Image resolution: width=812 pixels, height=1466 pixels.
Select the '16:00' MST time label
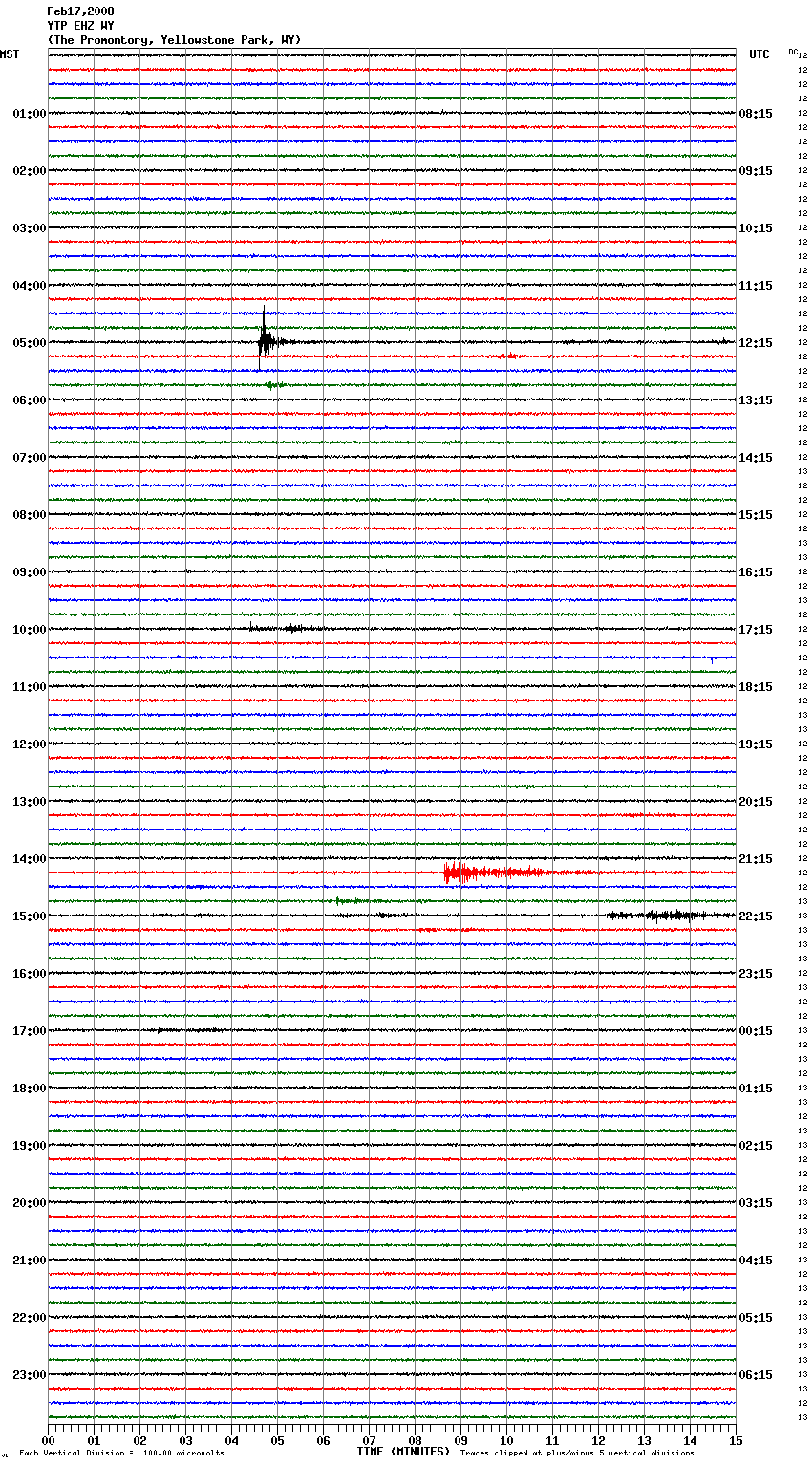pos(30,974)
